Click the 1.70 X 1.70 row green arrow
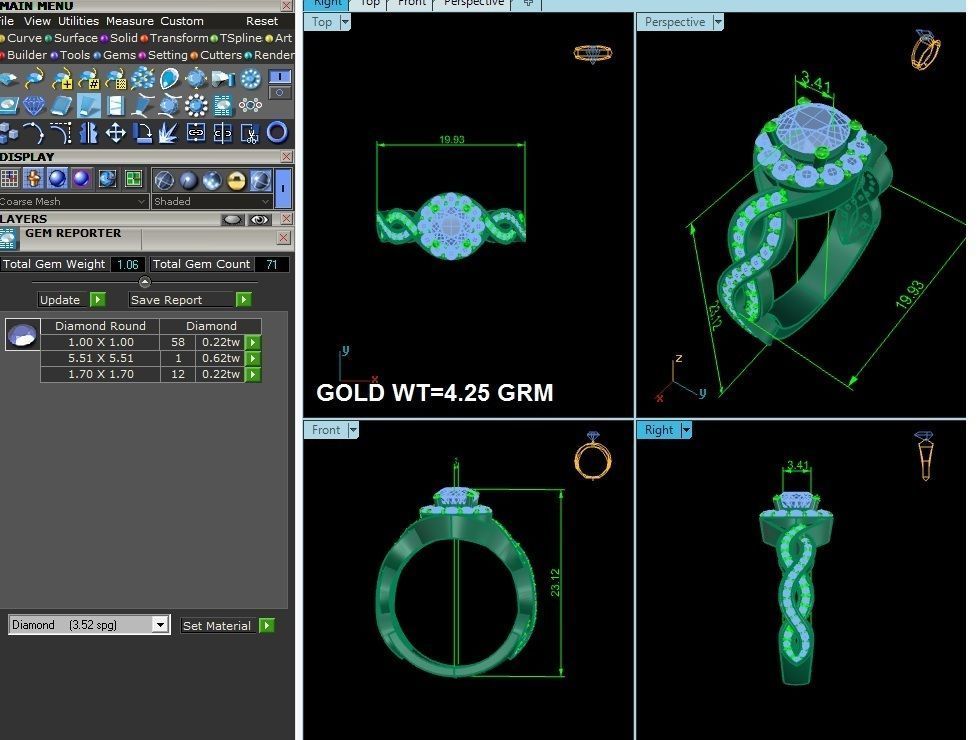 (x=252, y=374)
